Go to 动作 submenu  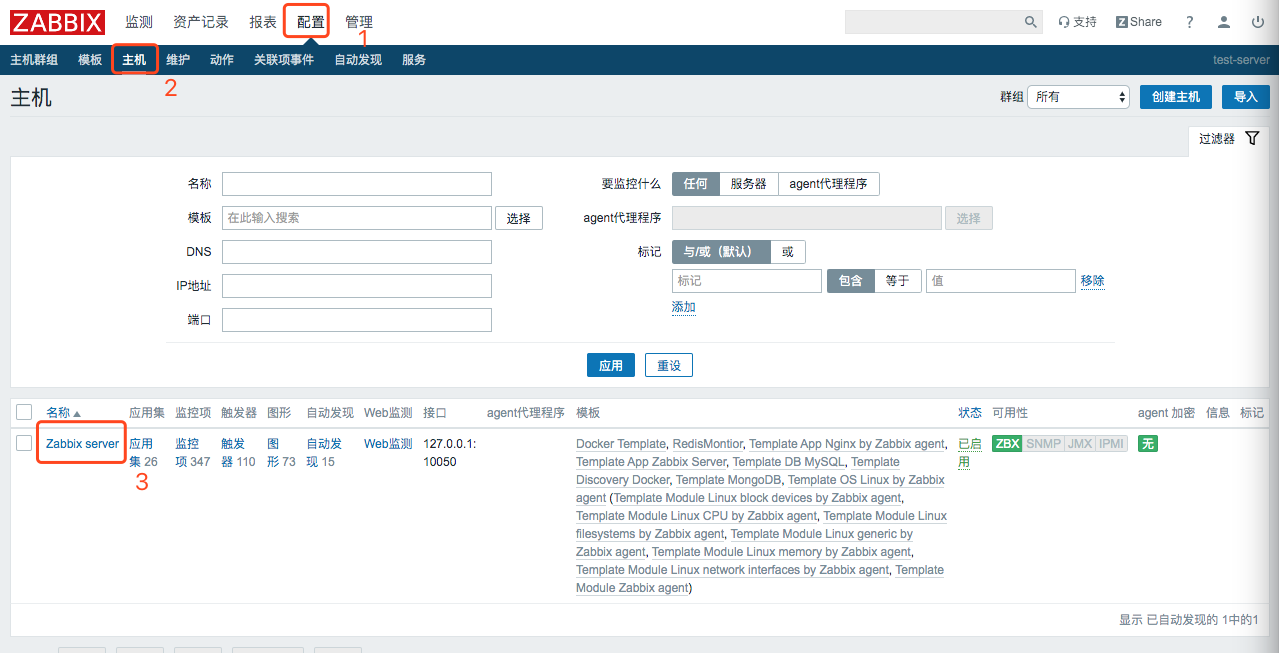point(222,60)
